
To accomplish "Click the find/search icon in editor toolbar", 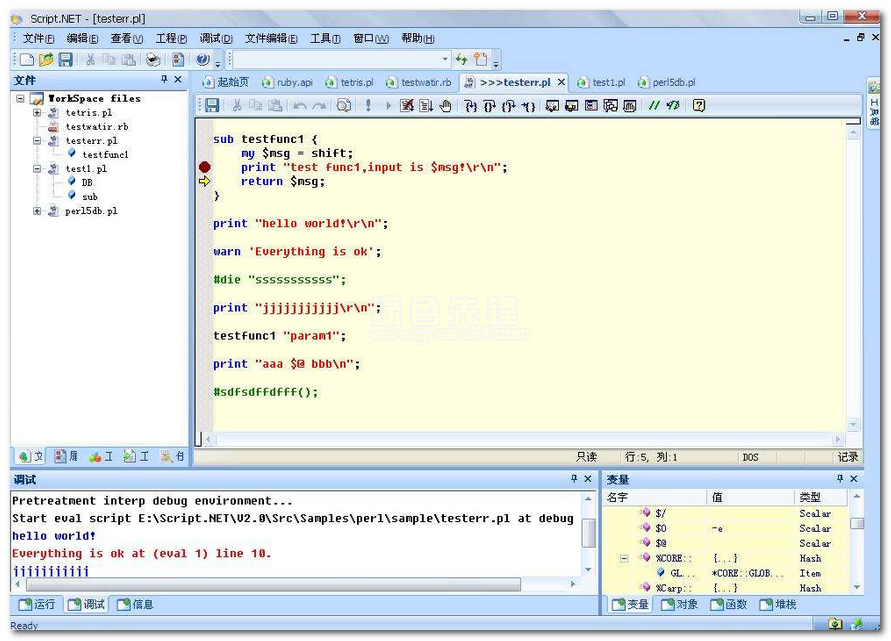I will click(x=344, y=105).
